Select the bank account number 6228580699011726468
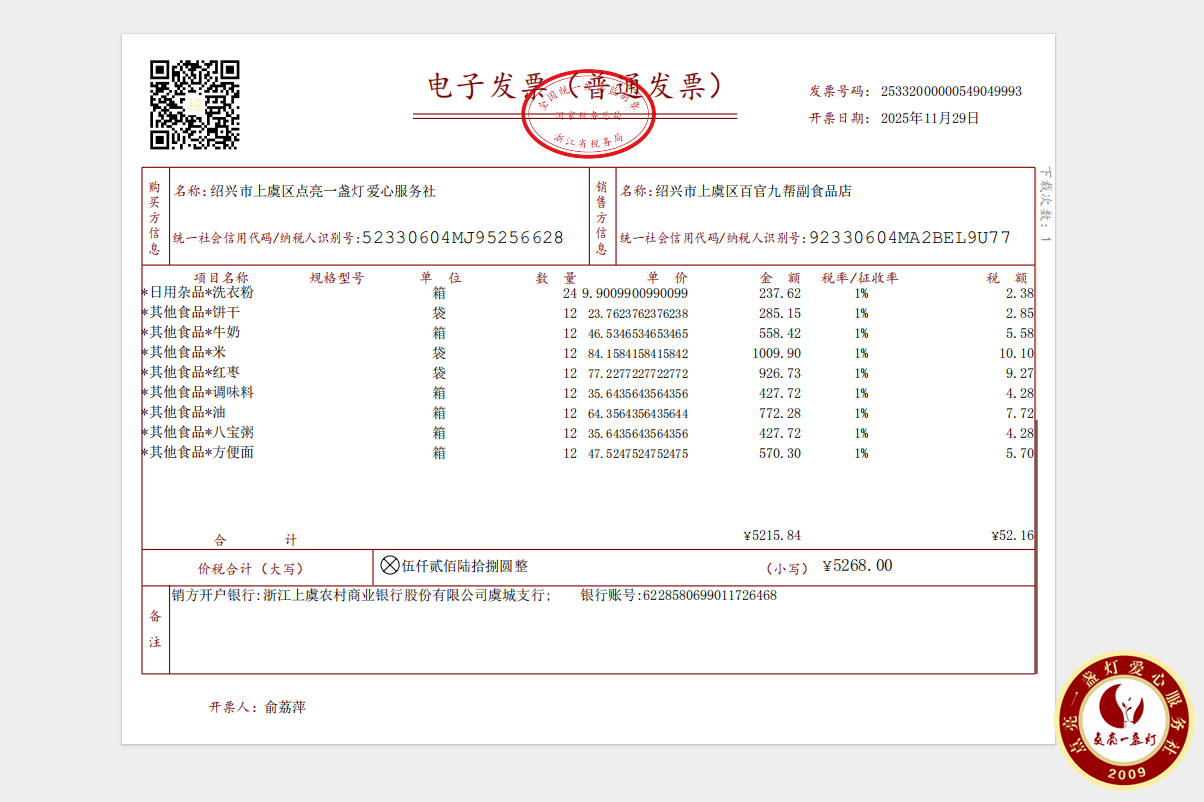1204x802 pixels. pos(708,595)
